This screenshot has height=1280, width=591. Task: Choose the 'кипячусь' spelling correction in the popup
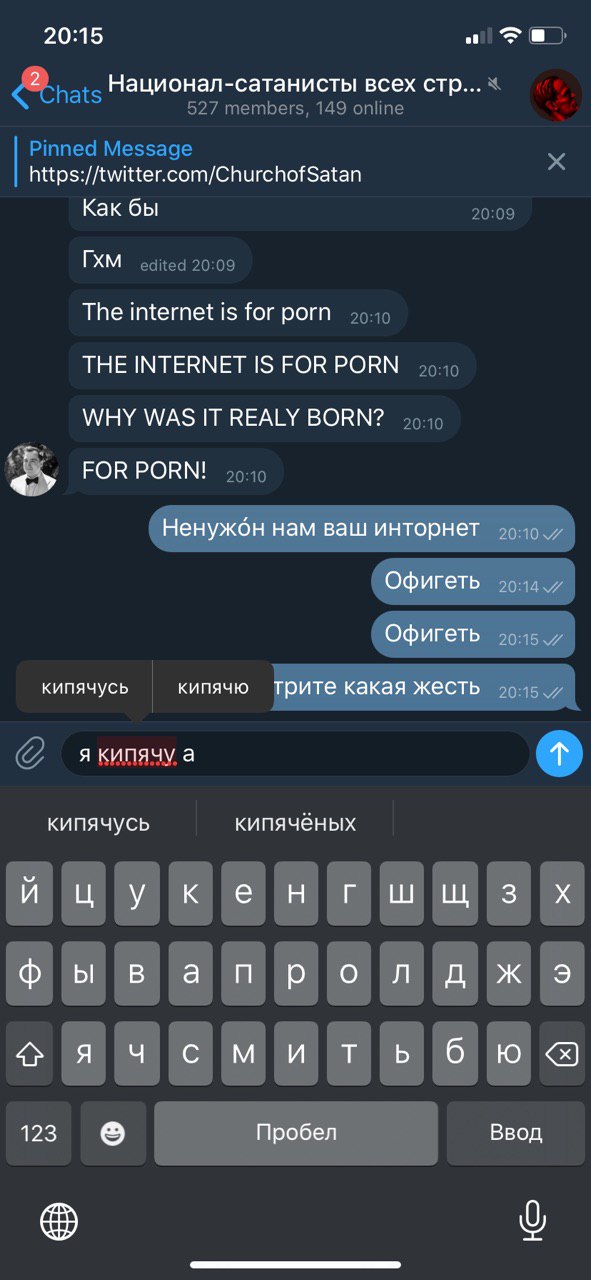pyautogui.click(x=85, y=687)
